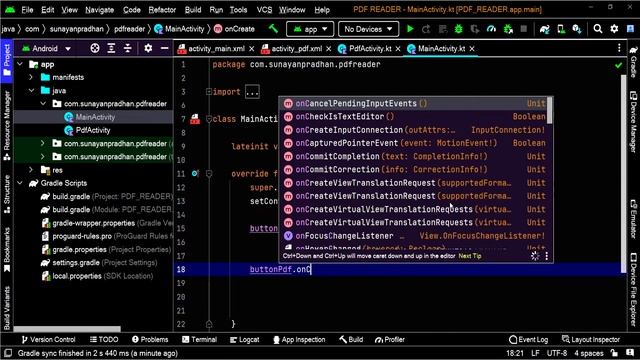Image resolution: width=640 pixels, height=360 pixels.
Task: Open the Android project view dropdown
Action: tap(47, 49)
